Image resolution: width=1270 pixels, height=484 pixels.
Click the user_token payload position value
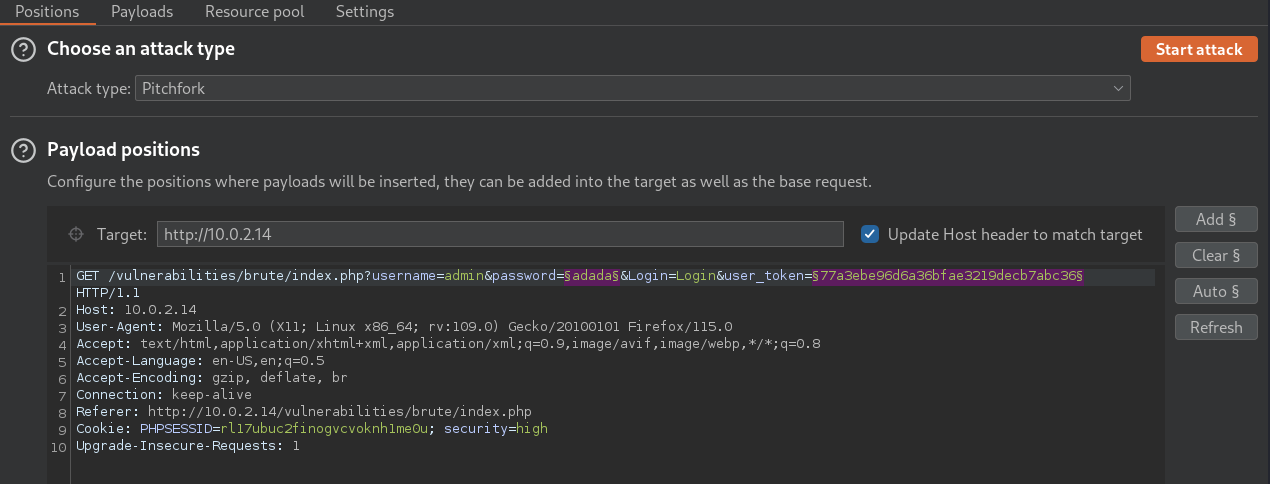[948, 275]
